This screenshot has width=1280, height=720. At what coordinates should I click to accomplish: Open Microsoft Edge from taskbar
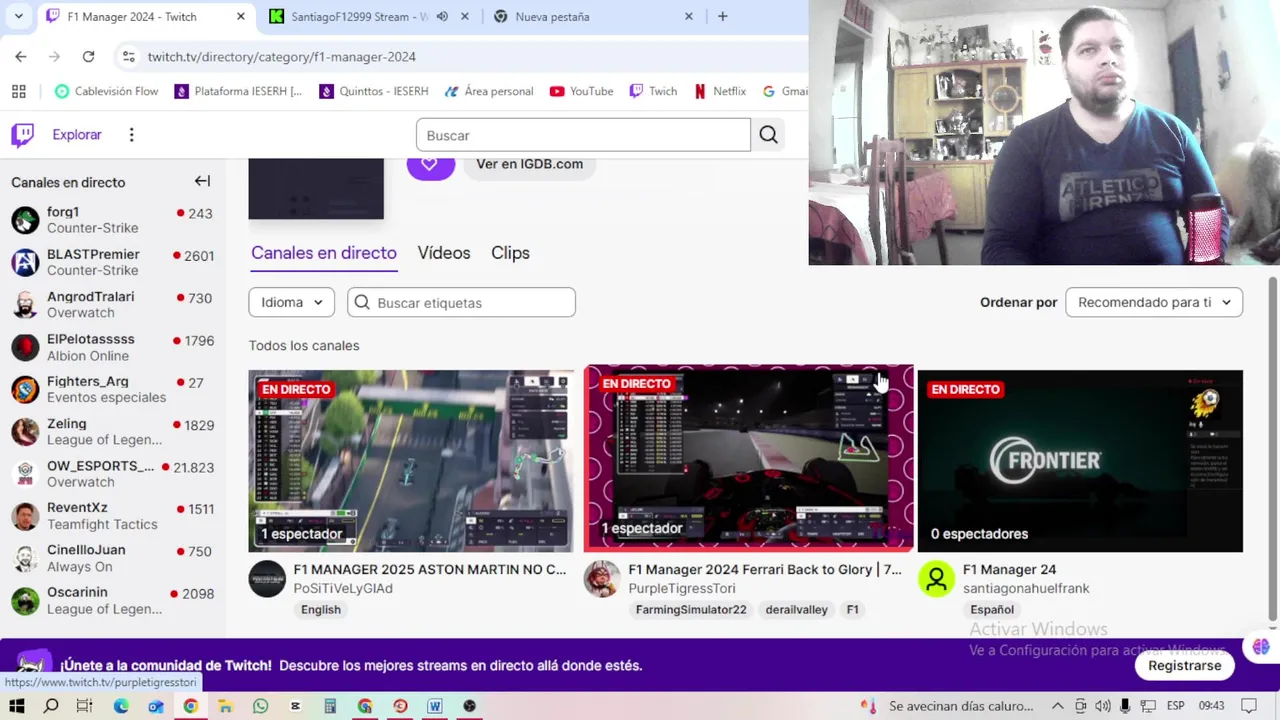click(121, 706)
